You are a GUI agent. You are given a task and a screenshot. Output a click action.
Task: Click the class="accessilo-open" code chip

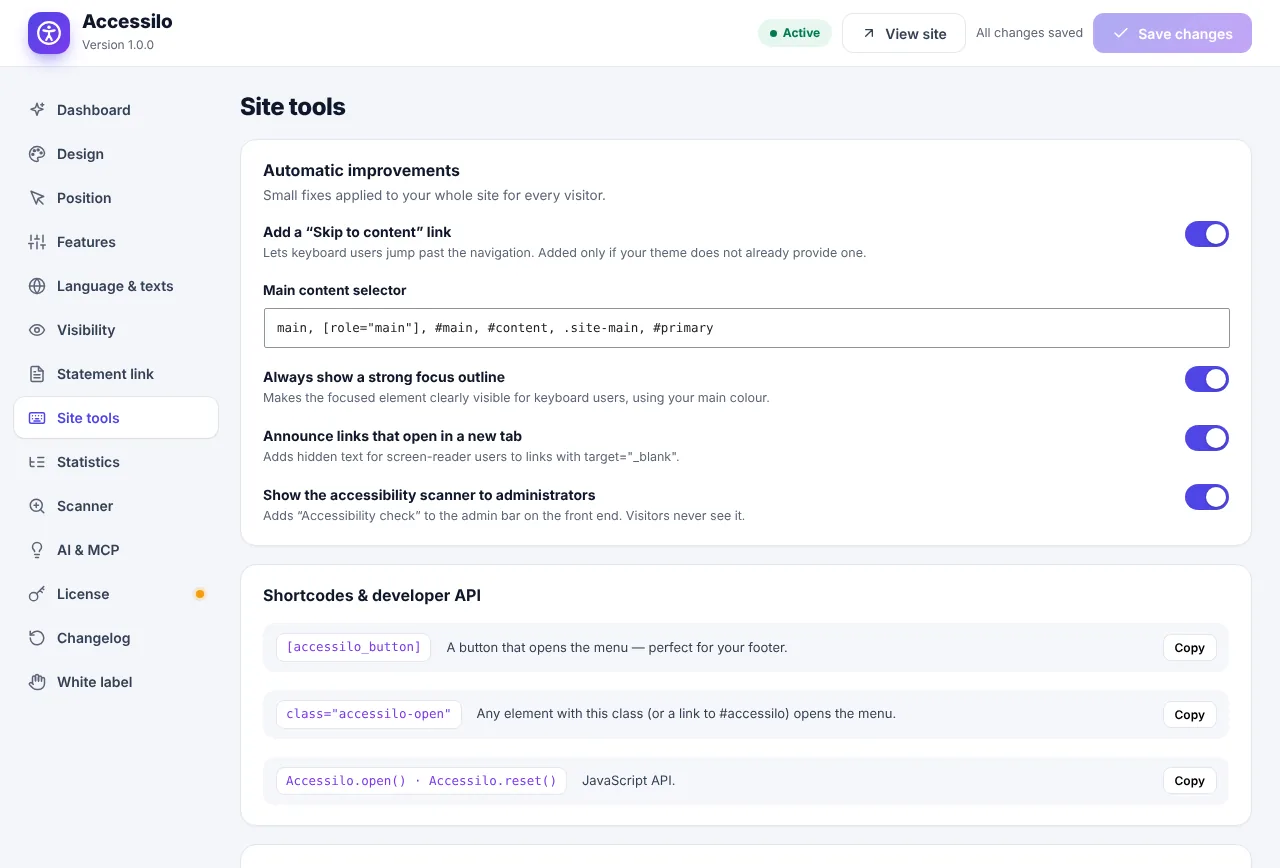click(x=369, y=714)
